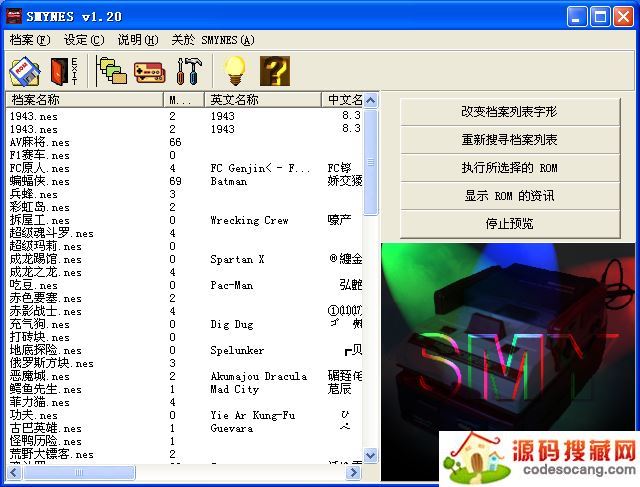This screenshot has width=640, height=487.
Task: Open the hammer and screwdriver settings icon
Action: [188, 71]
